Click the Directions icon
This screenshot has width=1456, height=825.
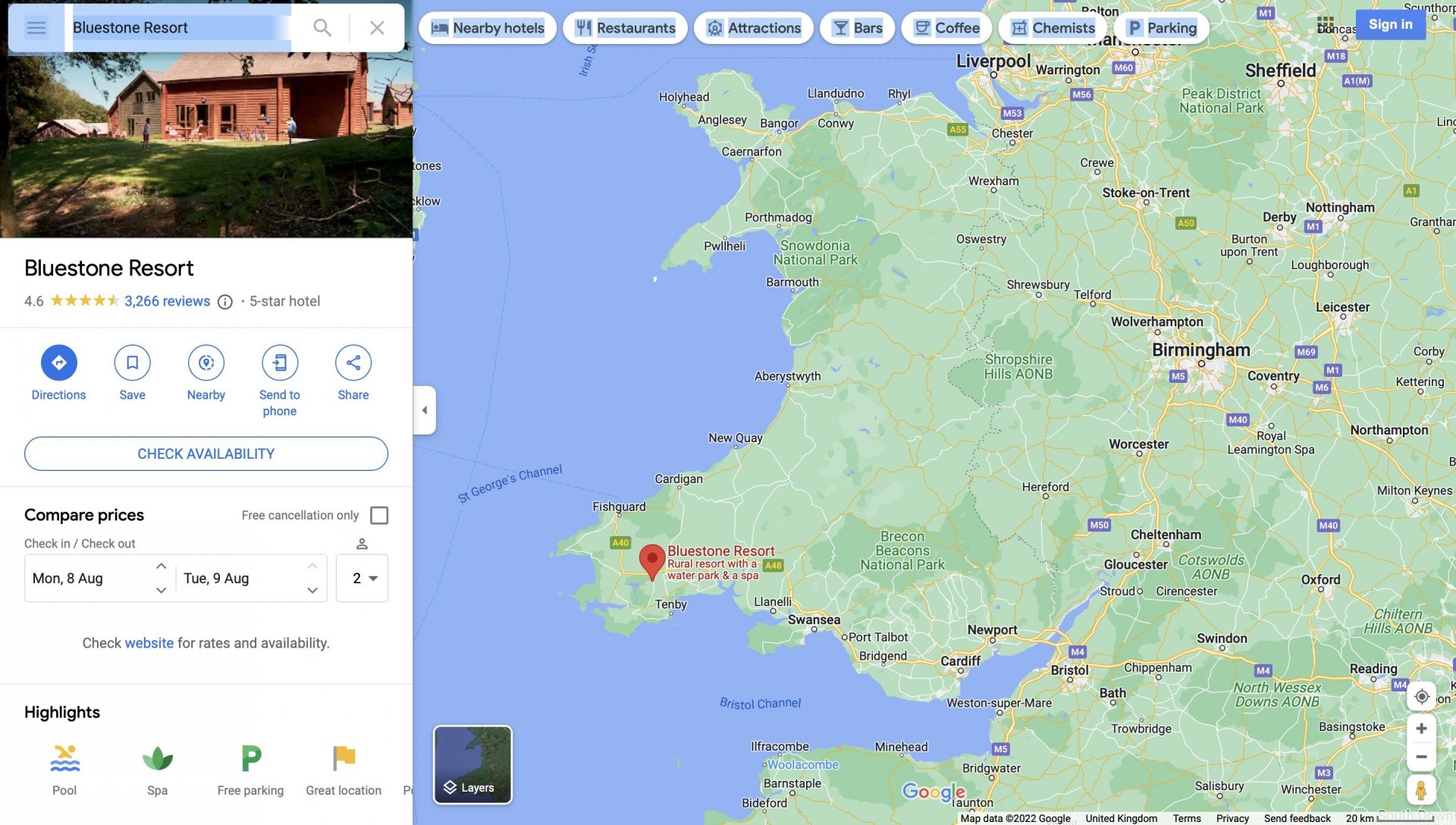[x=58, y=363]
